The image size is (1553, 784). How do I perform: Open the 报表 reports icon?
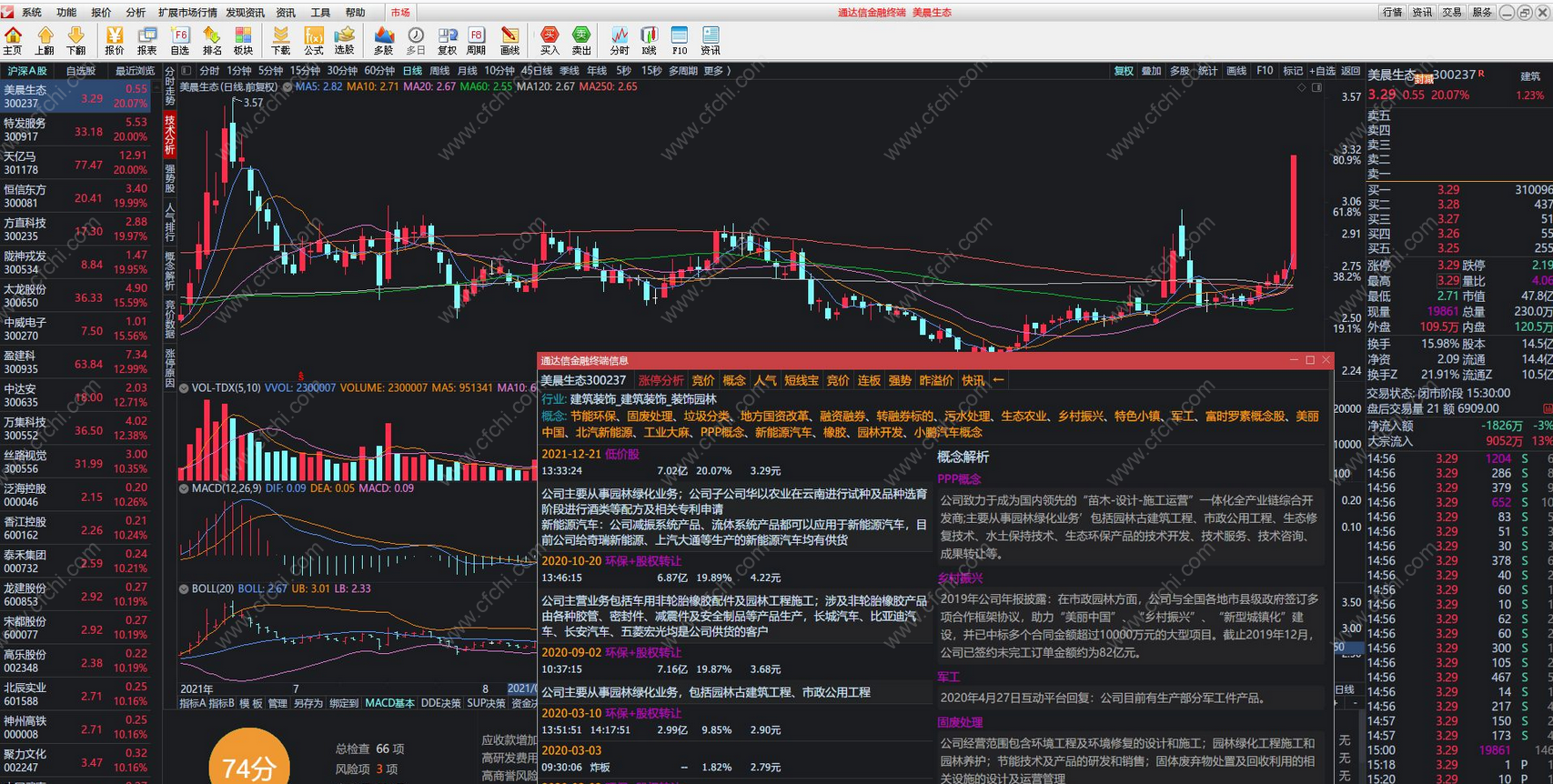147,40
